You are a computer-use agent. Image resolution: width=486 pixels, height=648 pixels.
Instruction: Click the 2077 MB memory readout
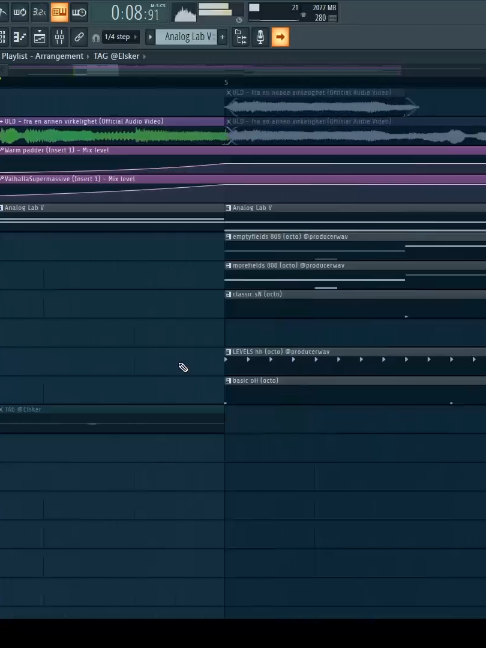pos(324,8)
